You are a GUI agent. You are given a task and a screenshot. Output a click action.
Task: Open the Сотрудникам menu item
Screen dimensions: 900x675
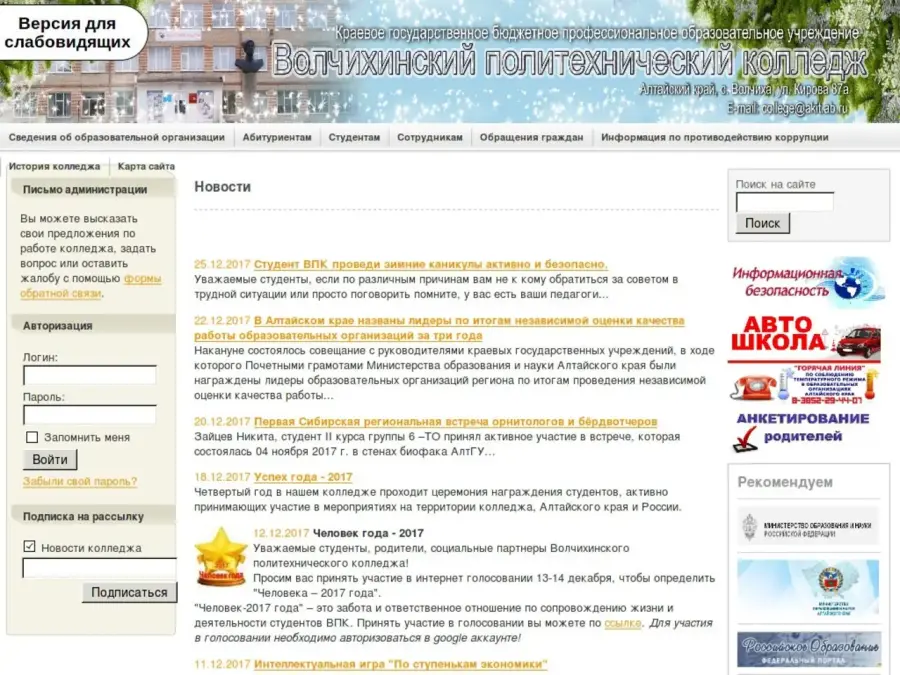[430, 137]
